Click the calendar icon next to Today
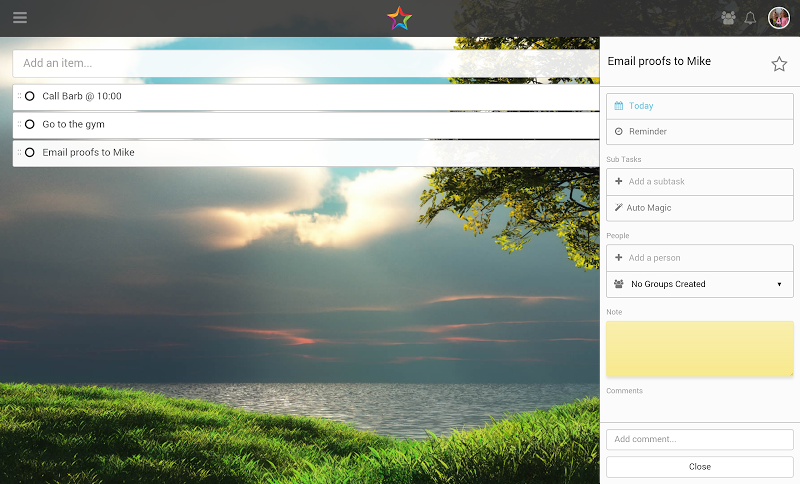 coord(618,106)
